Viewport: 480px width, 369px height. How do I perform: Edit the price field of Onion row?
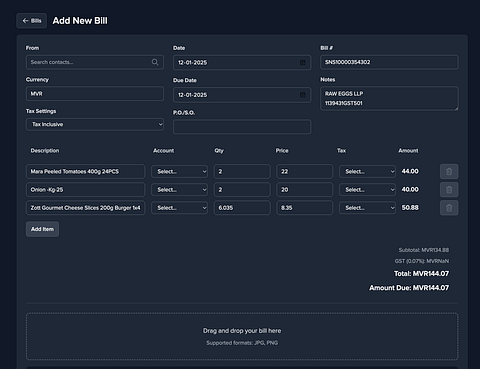point(304,190)
